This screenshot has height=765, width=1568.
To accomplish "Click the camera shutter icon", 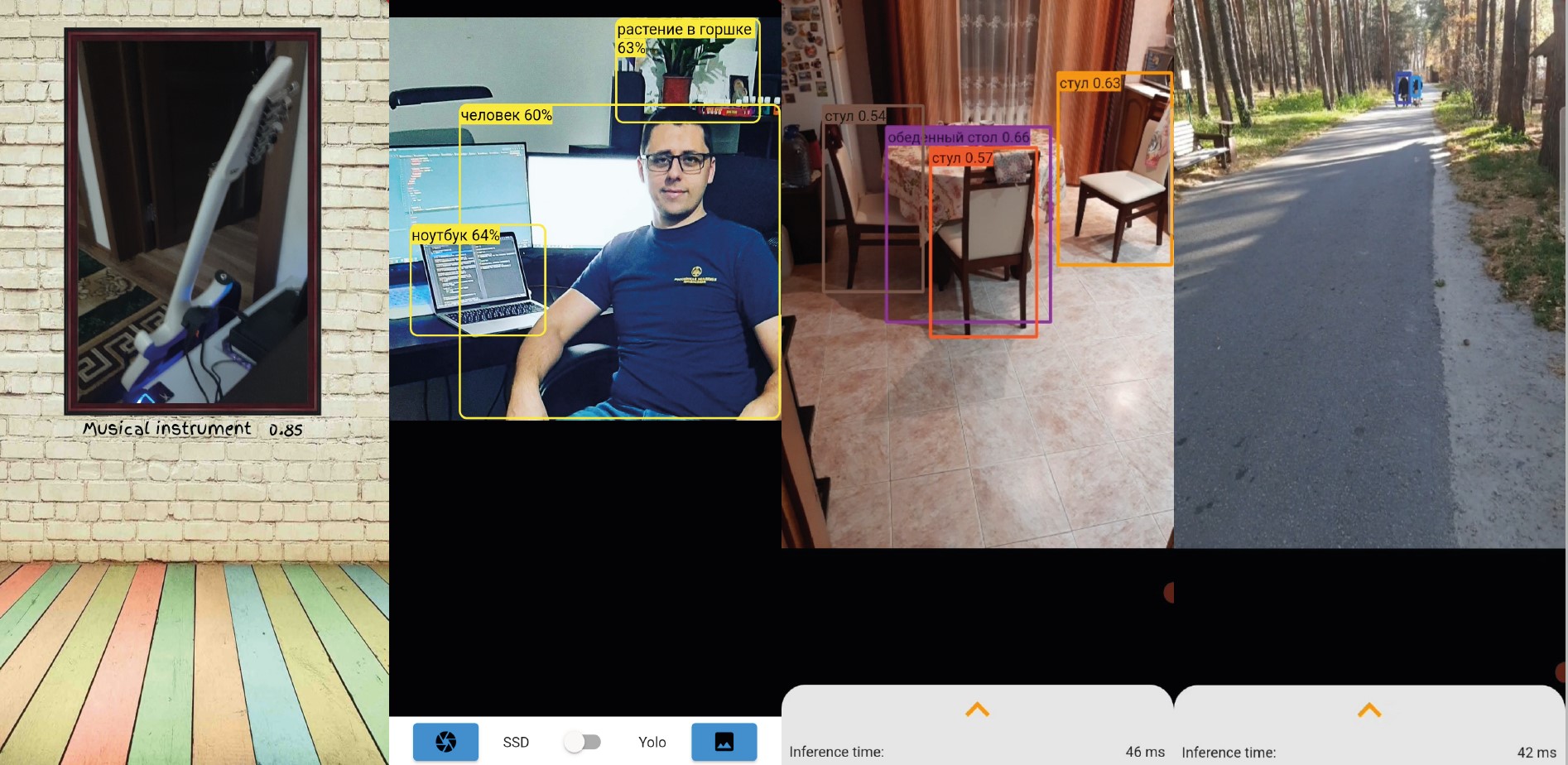I will [x=445, y=742].
